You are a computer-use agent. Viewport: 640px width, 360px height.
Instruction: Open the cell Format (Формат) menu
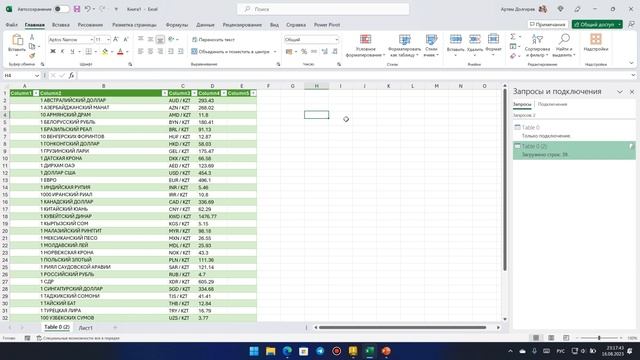pyautogui.click(x=493, y=45)
